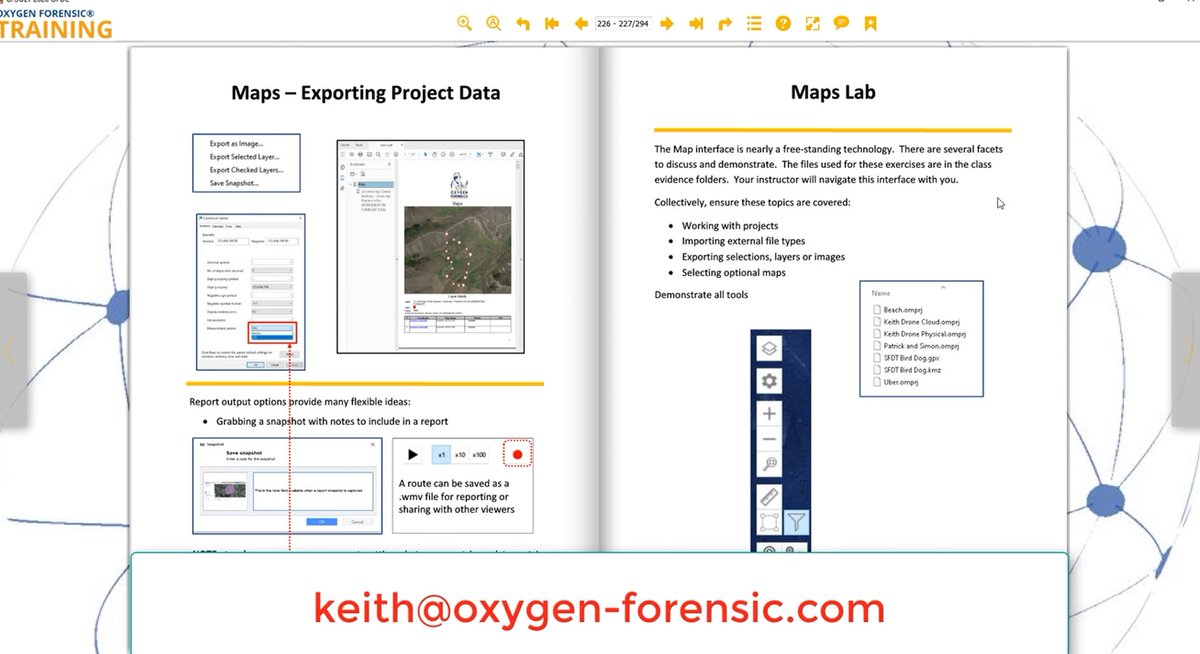
Task: Go forward with the curved right arrow
Action: pos(725,23)
